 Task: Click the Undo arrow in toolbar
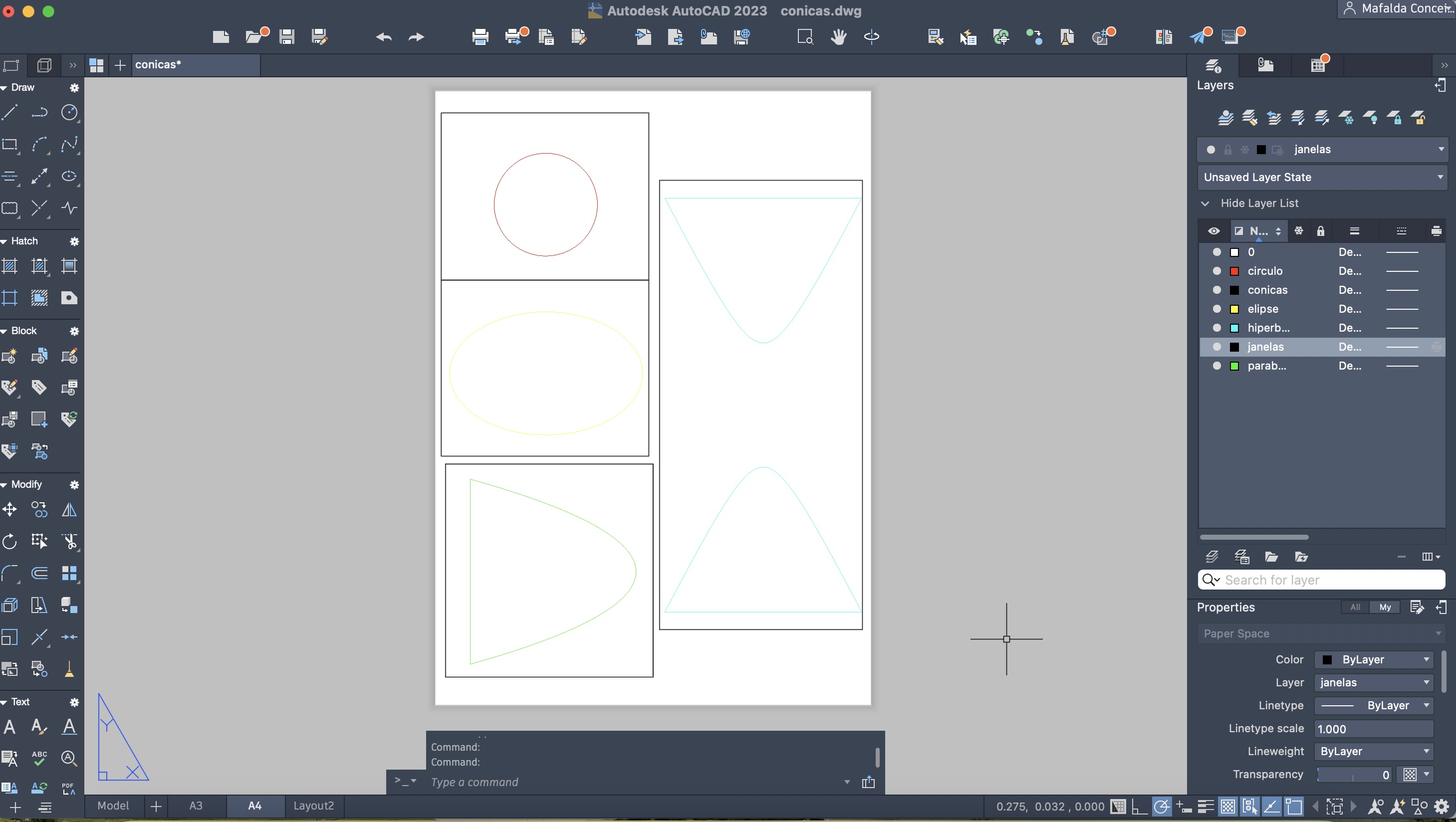pos(384,37)
